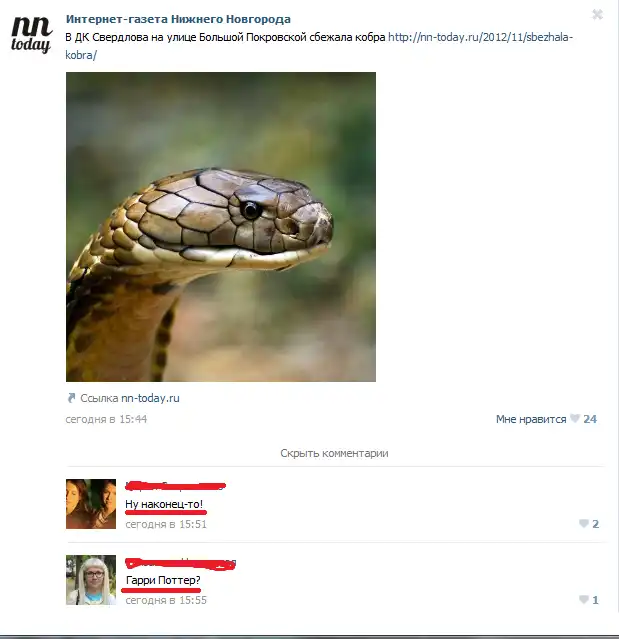Click the share arrow icon beside Ссылка
The image size is (619, 639).
[x=71, y=398]
